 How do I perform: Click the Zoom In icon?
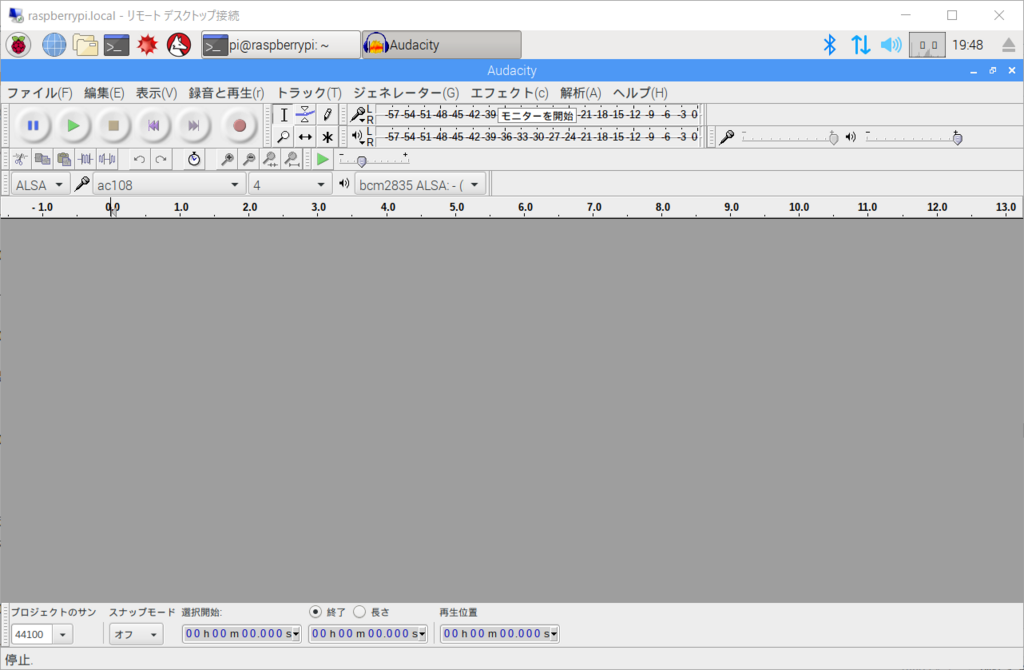227,159
